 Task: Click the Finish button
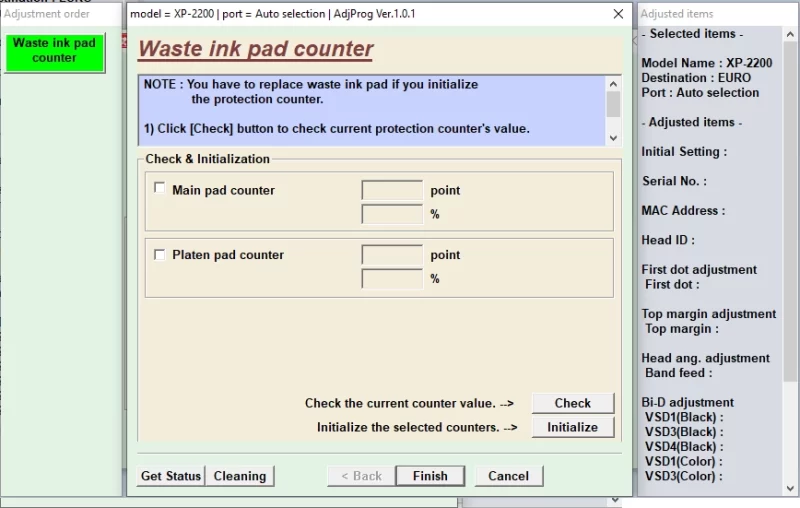(x=430, y=476)
